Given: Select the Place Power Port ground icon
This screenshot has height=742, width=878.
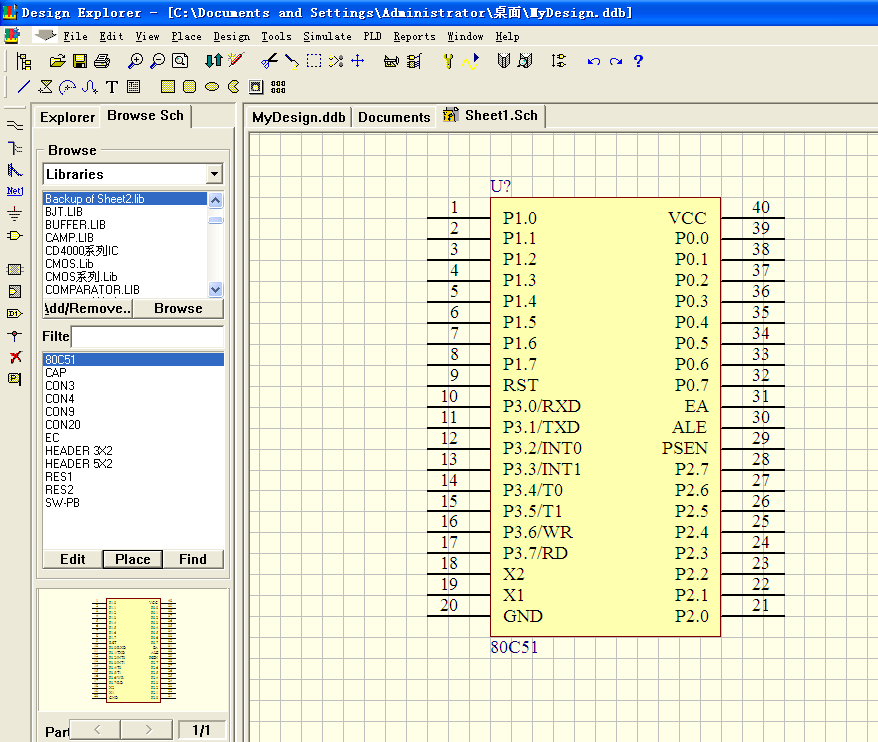Looking at the screenshot, I should [x=15, y=213].
